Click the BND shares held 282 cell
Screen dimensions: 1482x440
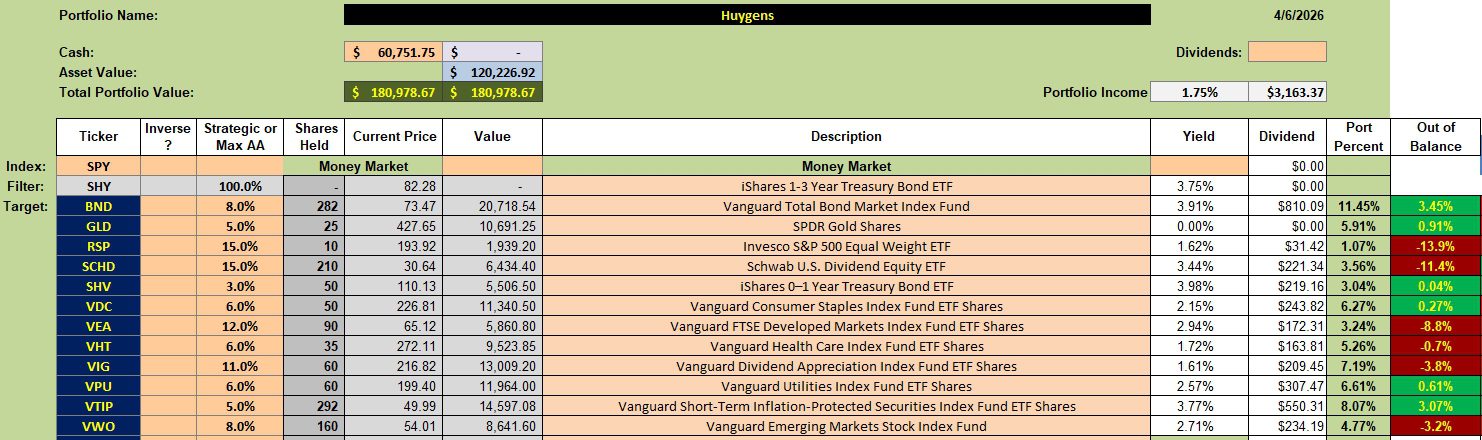tap(312, 206)
